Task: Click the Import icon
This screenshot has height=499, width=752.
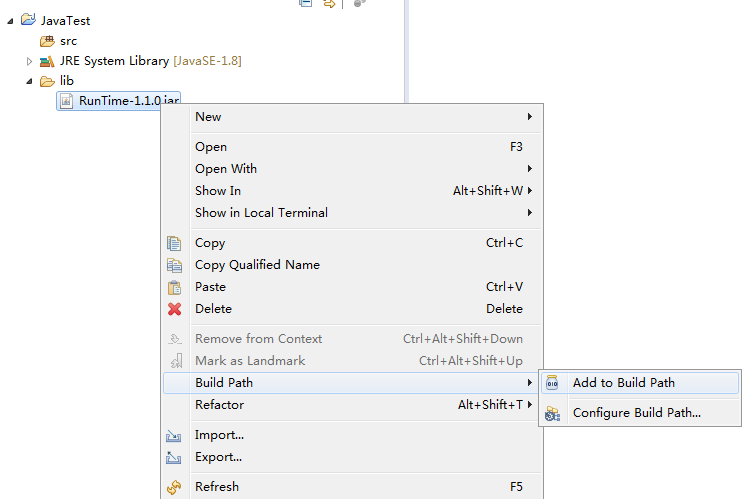Action: pos(174,436)
